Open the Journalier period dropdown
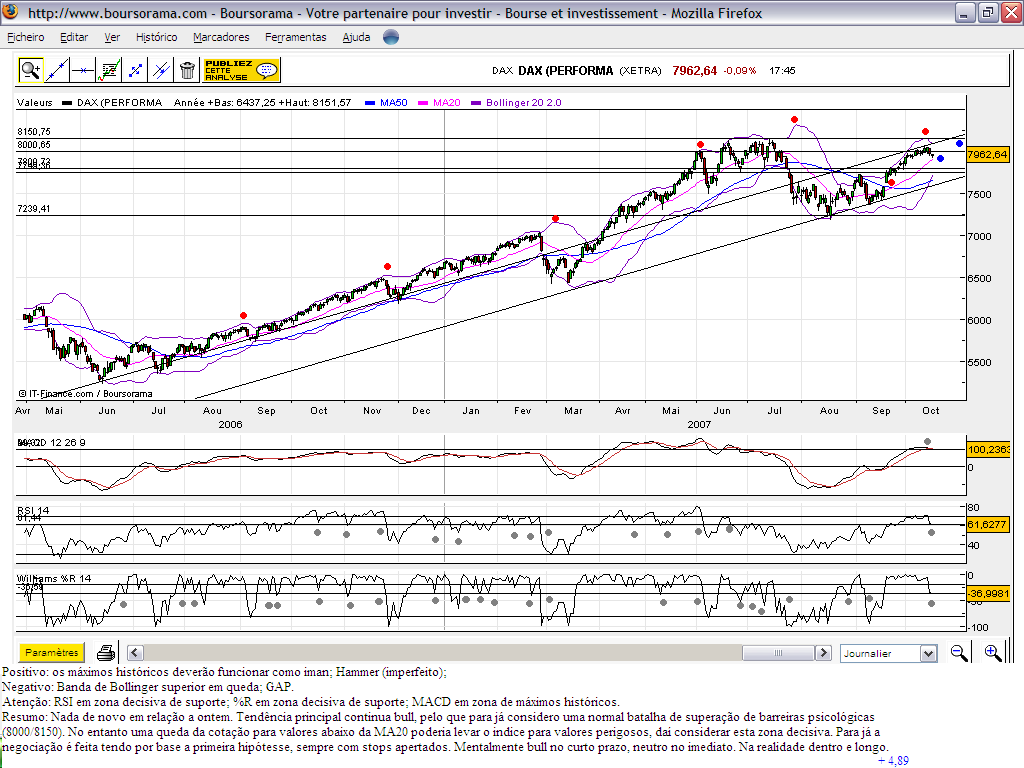The height and width of the screenshot is (768, 1024). click(888, 653)
